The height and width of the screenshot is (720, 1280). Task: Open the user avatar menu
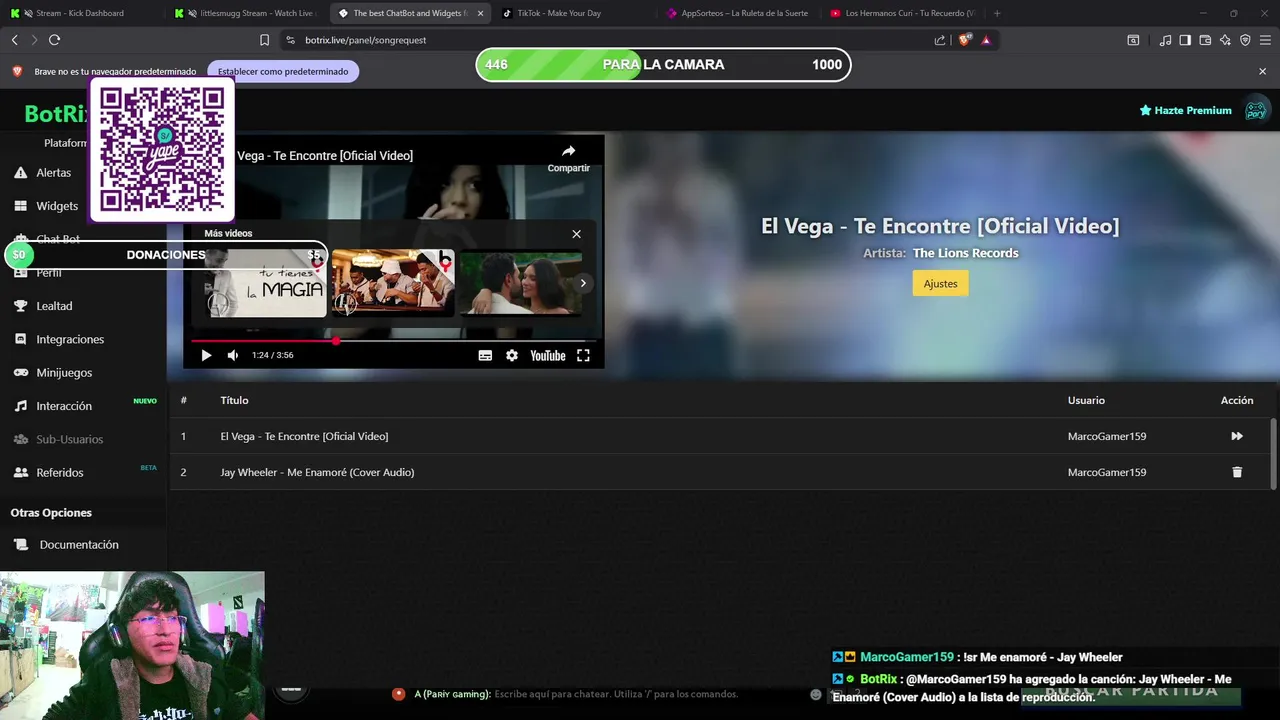point(1256,110)
